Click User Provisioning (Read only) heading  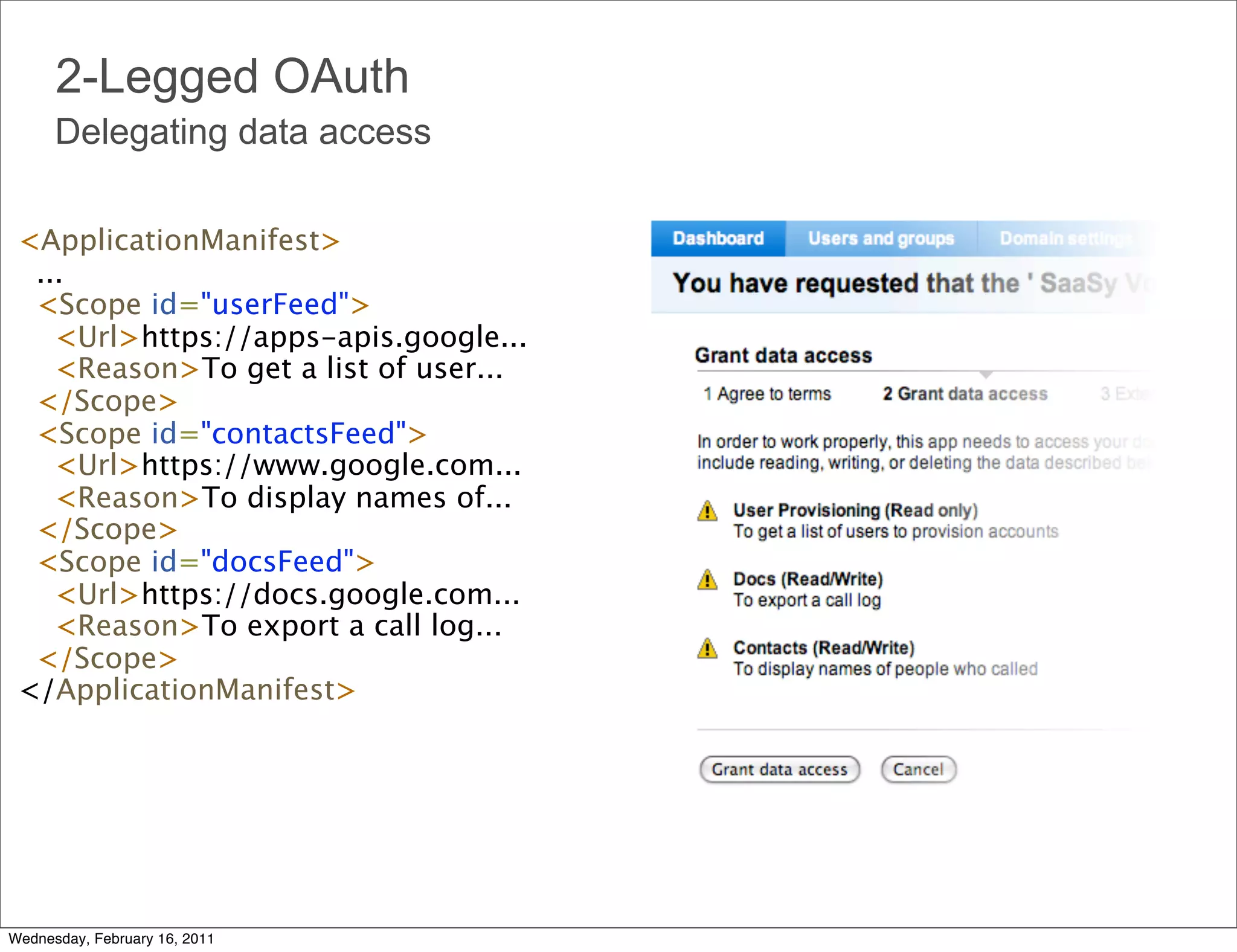tap(855, 510)
